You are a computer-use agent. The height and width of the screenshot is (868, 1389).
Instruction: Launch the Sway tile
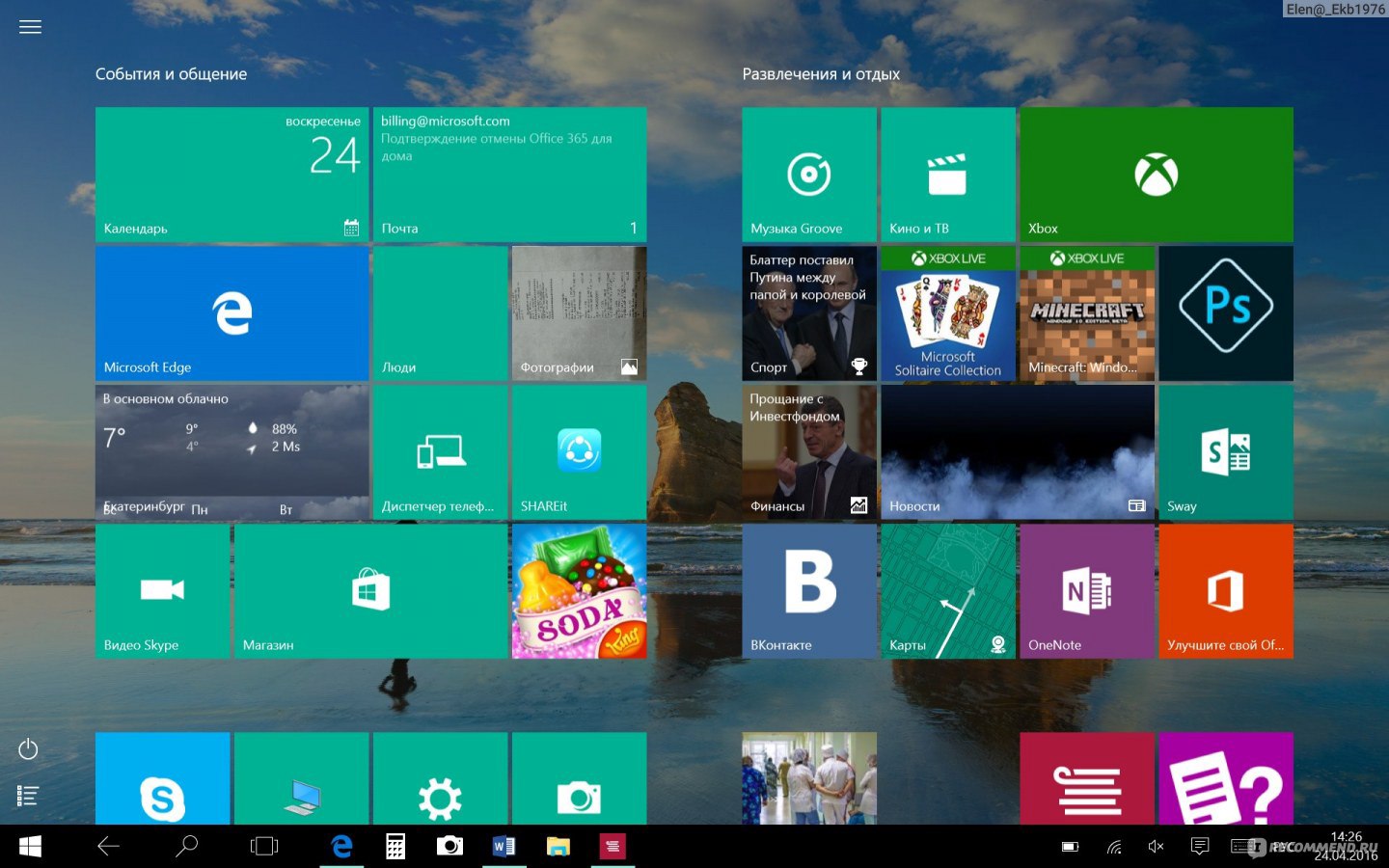click(x=1226, y=451)
